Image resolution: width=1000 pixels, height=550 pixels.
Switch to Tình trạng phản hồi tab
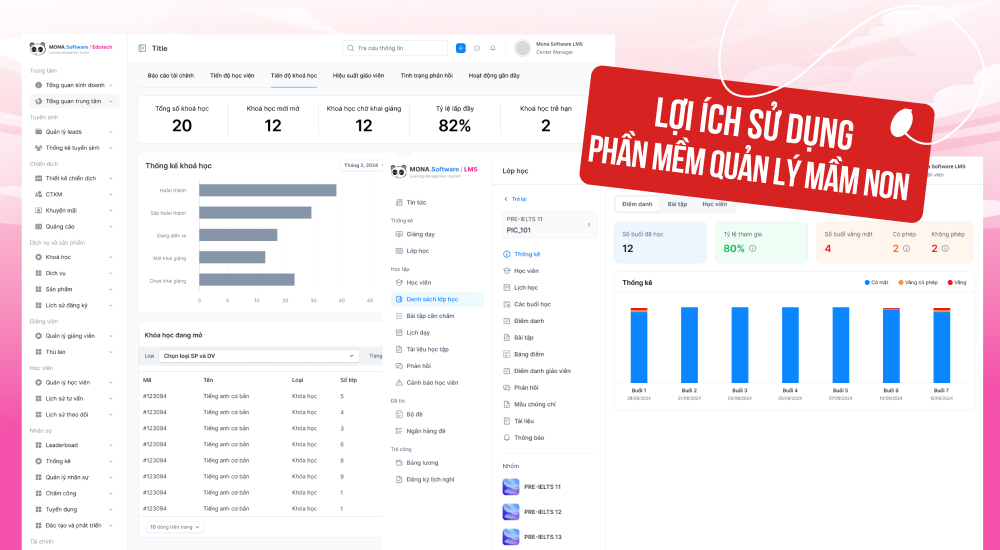427,76
